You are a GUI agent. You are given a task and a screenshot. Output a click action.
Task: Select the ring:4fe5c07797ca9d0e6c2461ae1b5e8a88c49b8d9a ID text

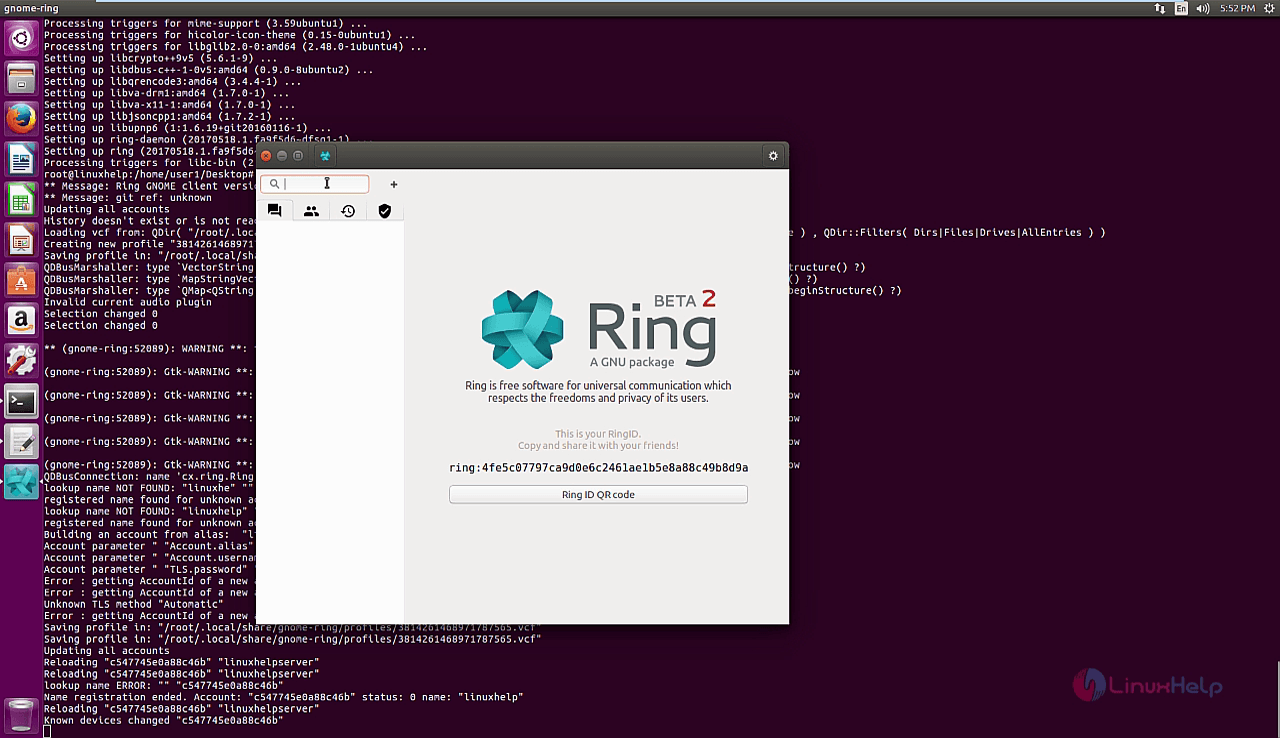[598, 467]
